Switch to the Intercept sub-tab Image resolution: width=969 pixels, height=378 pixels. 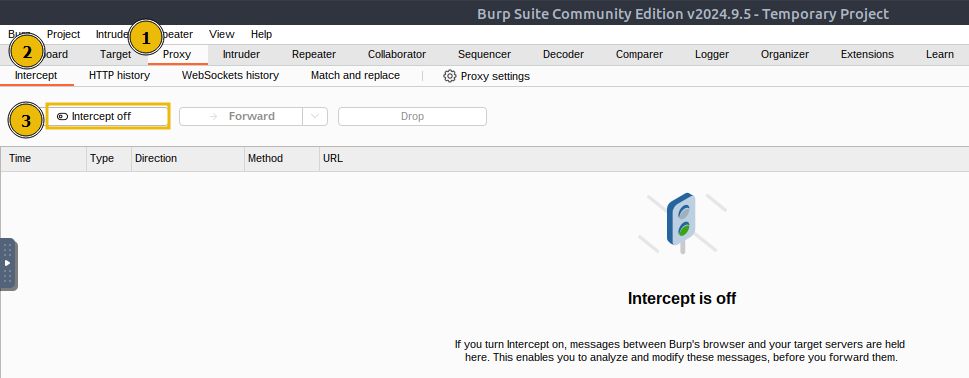coord(36,75)
